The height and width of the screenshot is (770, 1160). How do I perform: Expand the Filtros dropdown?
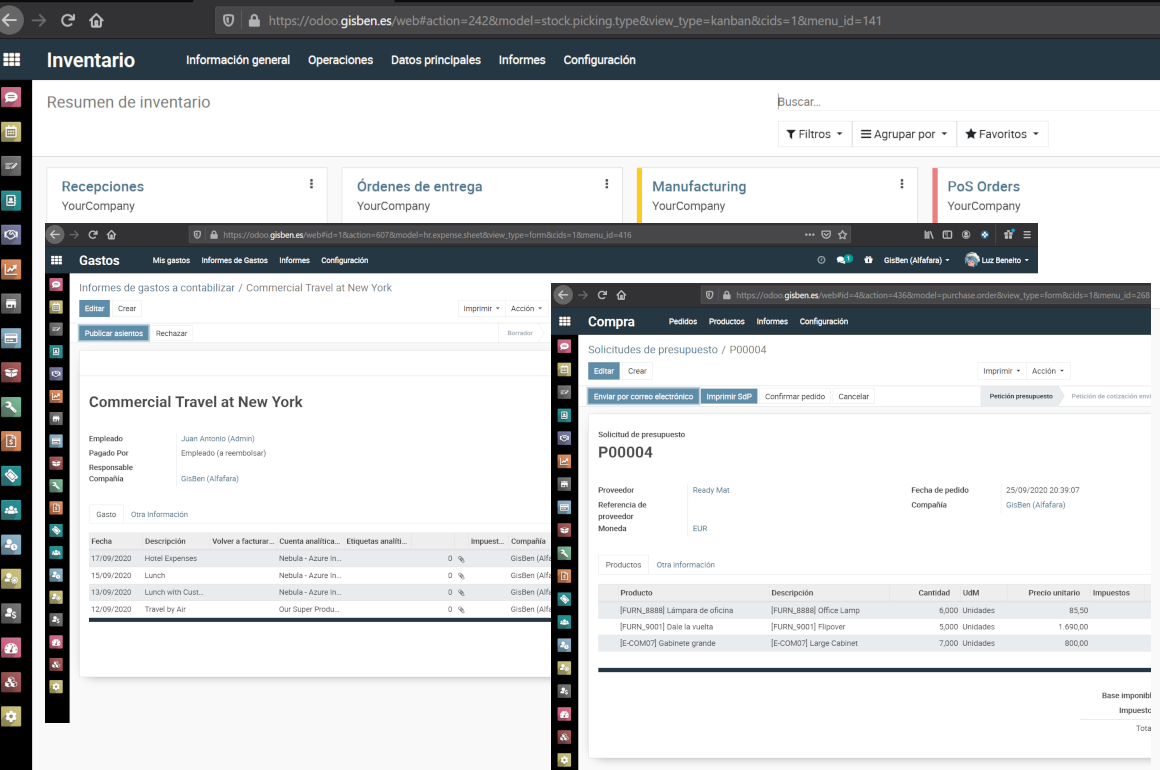coord(814,134)
